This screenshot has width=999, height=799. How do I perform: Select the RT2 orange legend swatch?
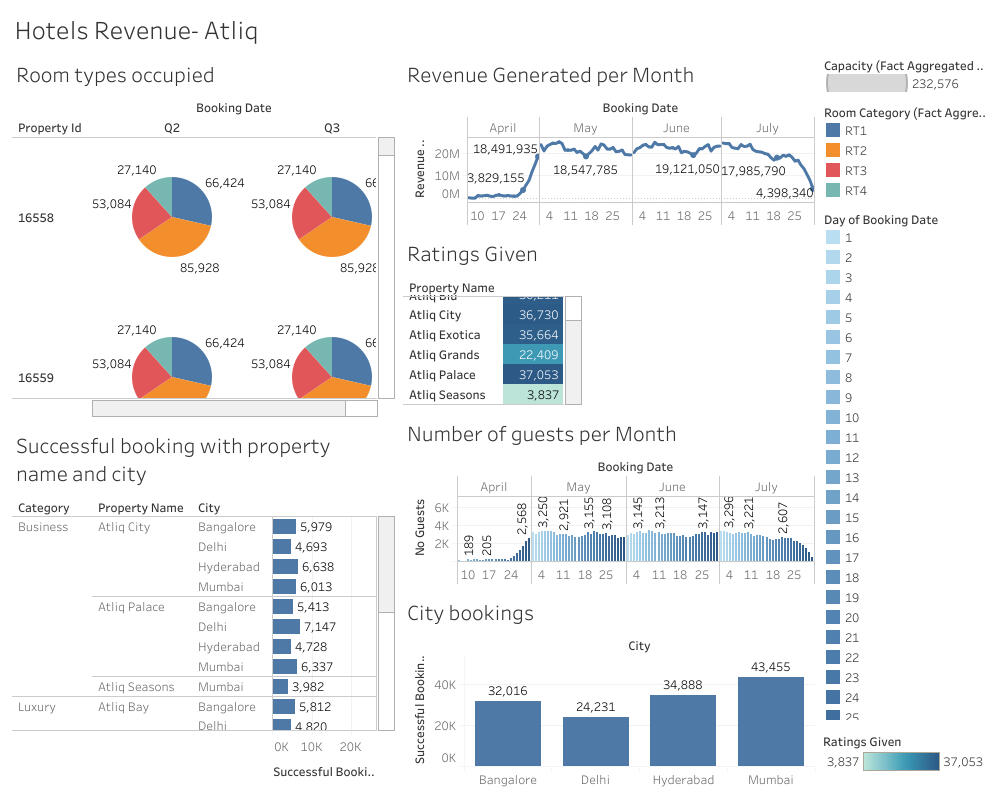(x=832, y=151)
